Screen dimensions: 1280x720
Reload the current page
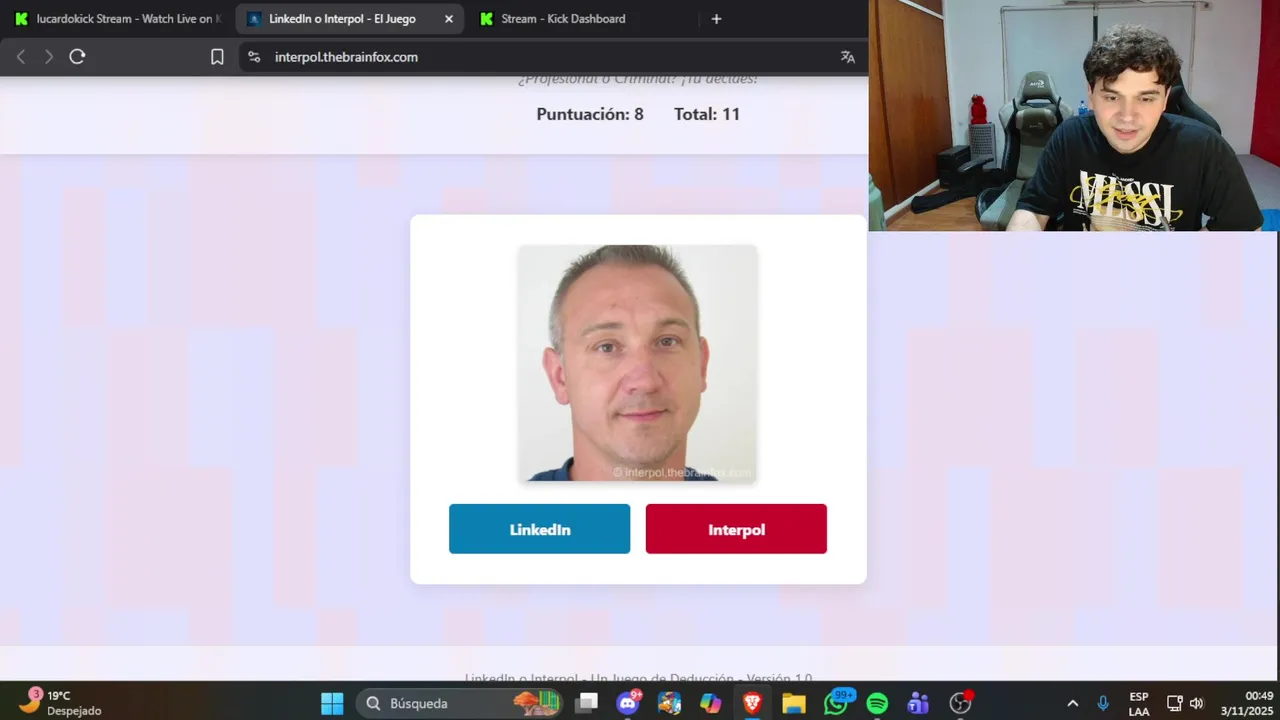pyautogui.click(x=77, y=57)
